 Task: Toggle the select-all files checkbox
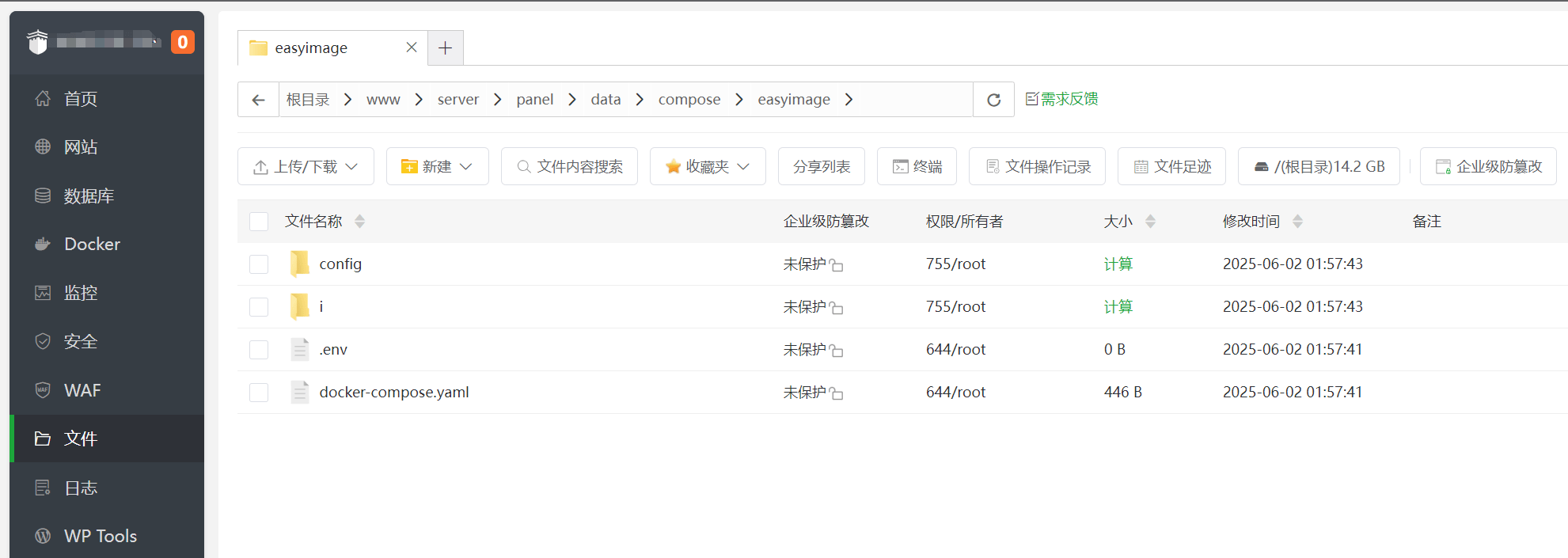(259, 222)
